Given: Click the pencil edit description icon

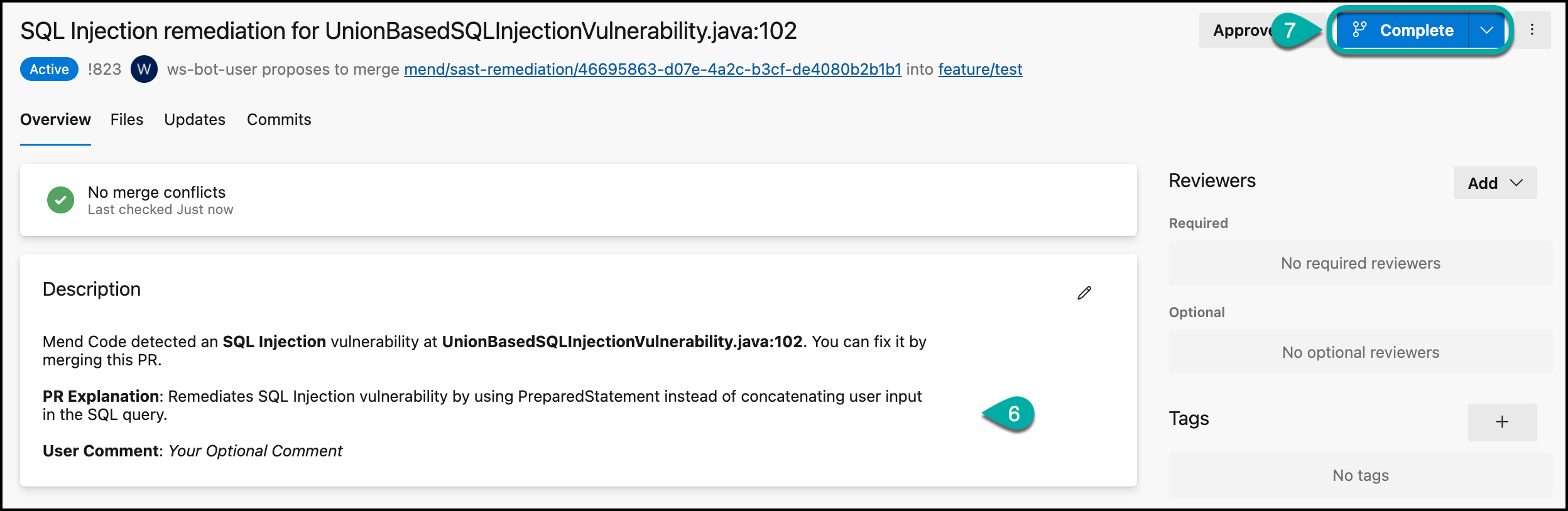Looking at the screenshot, I should (1084, 293).
